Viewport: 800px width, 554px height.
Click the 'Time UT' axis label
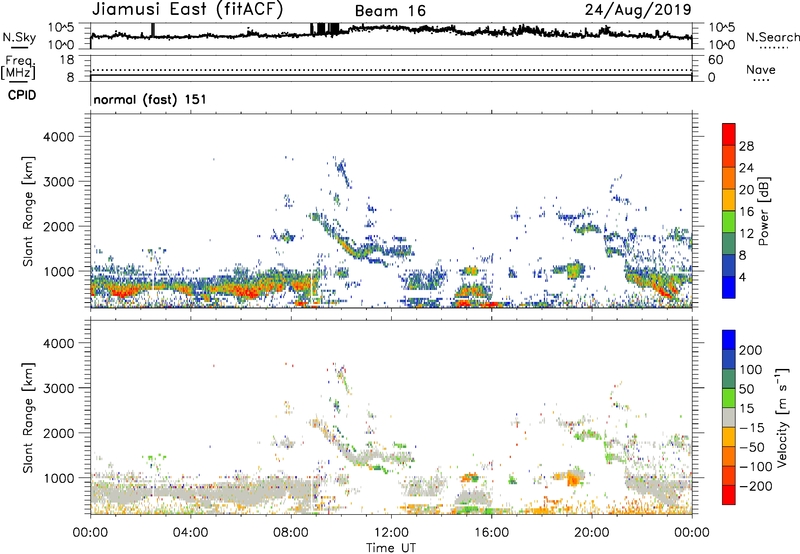391,548
